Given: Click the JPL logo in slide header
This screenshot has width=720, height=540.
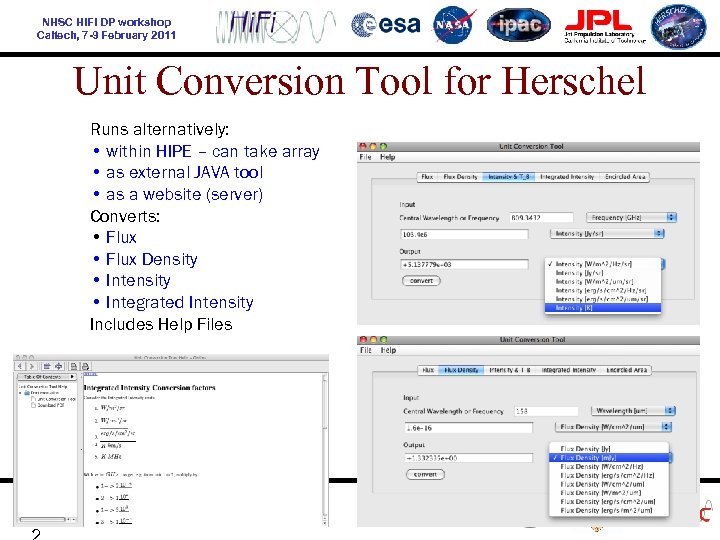Looking at the screenshot, I should pyautogui.click(x=605, y=26).
